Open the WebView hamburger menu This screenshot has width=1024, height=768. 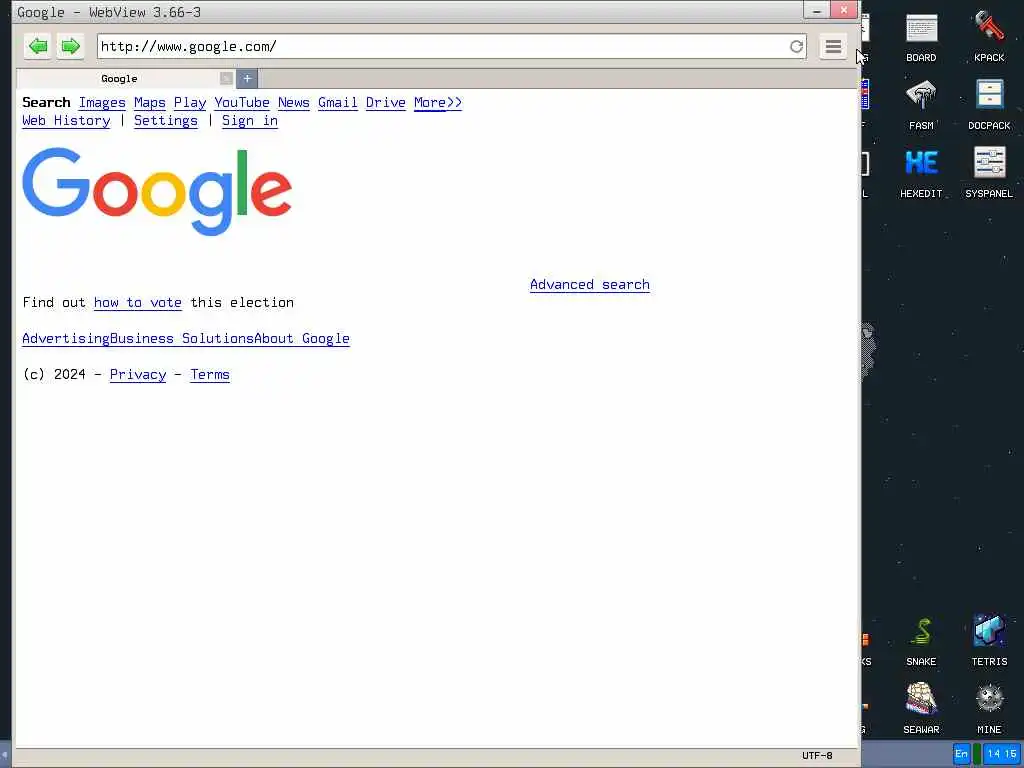pyautogui.click(x=833, y=46)
